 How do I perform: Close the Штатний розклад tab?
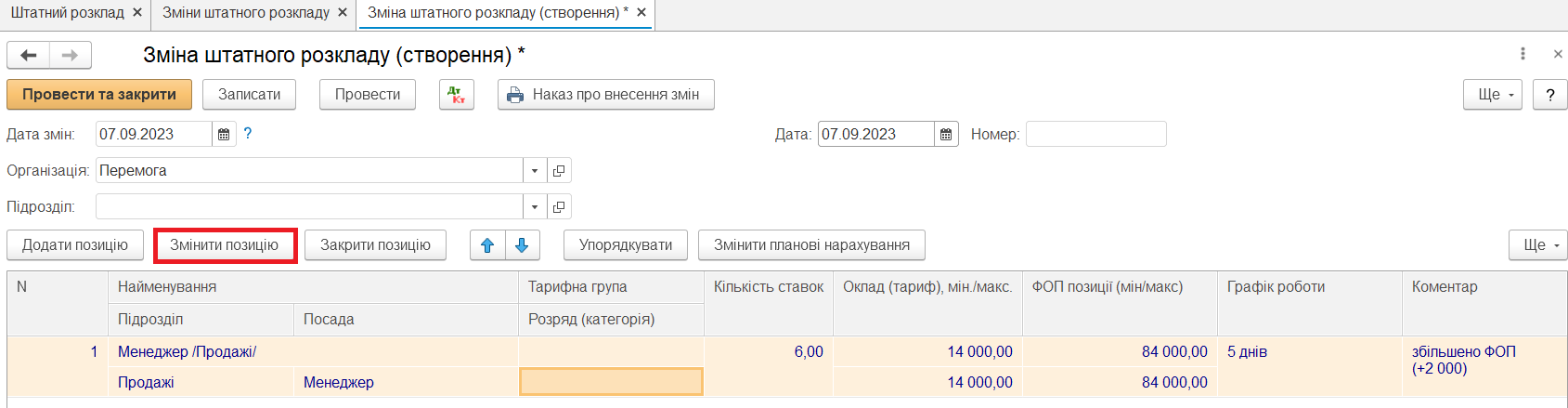tap(137, 13)
